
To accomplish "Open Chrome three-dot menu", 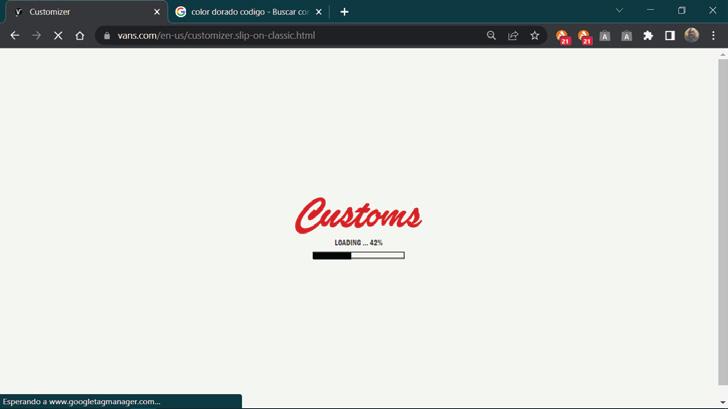I will click(x=714, y=36).
